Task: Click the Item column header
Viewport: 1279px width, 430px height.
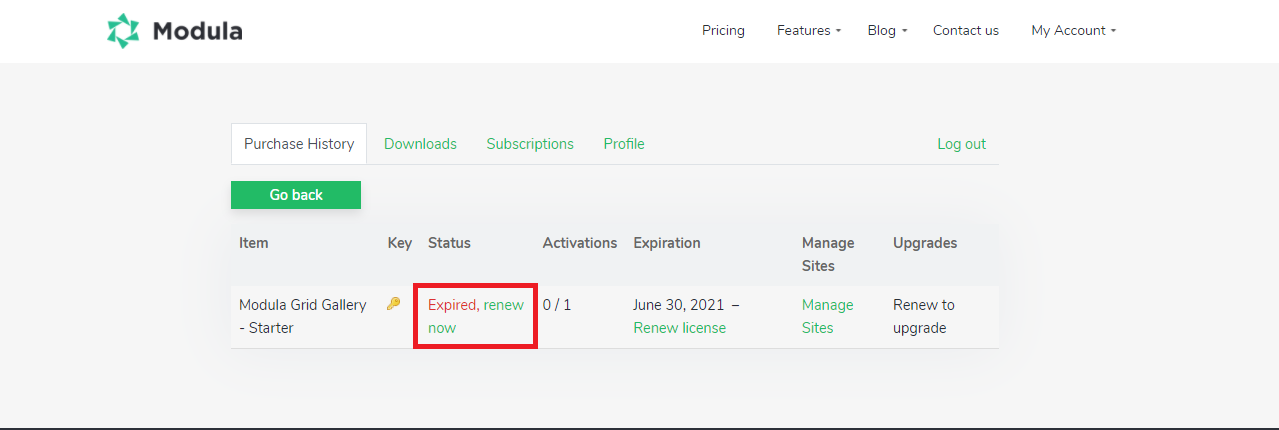Action: pyautogui.click(x=254, y=243)
